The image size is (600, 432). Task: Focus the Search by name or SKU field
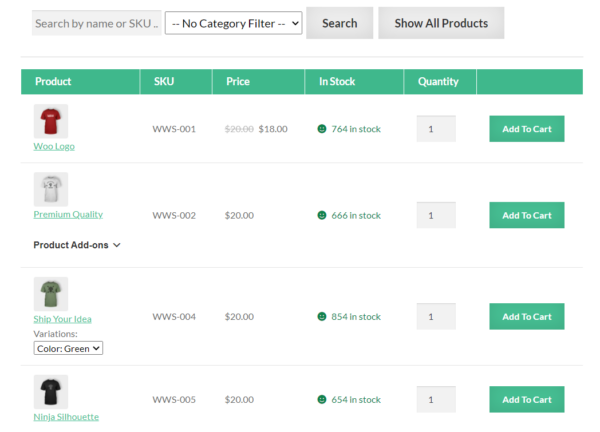point(96,23)
